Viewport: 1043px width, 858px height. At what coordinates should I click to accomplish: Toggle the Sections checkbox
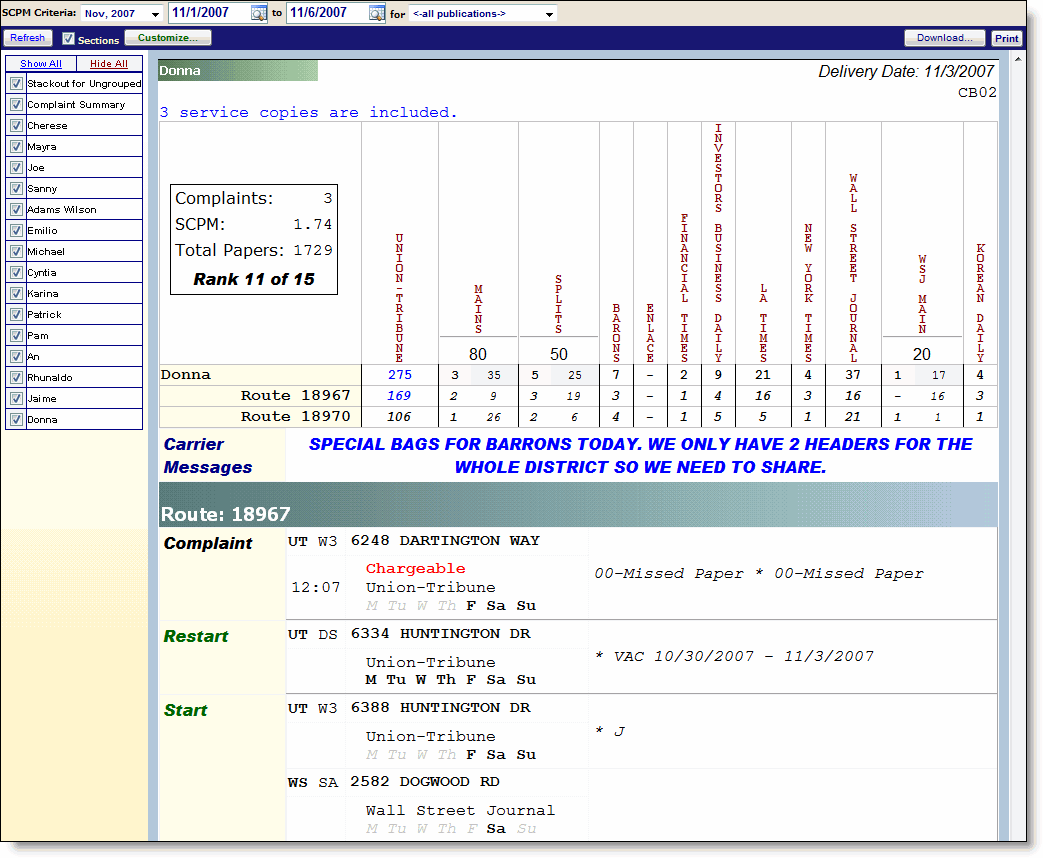(69, 39)
